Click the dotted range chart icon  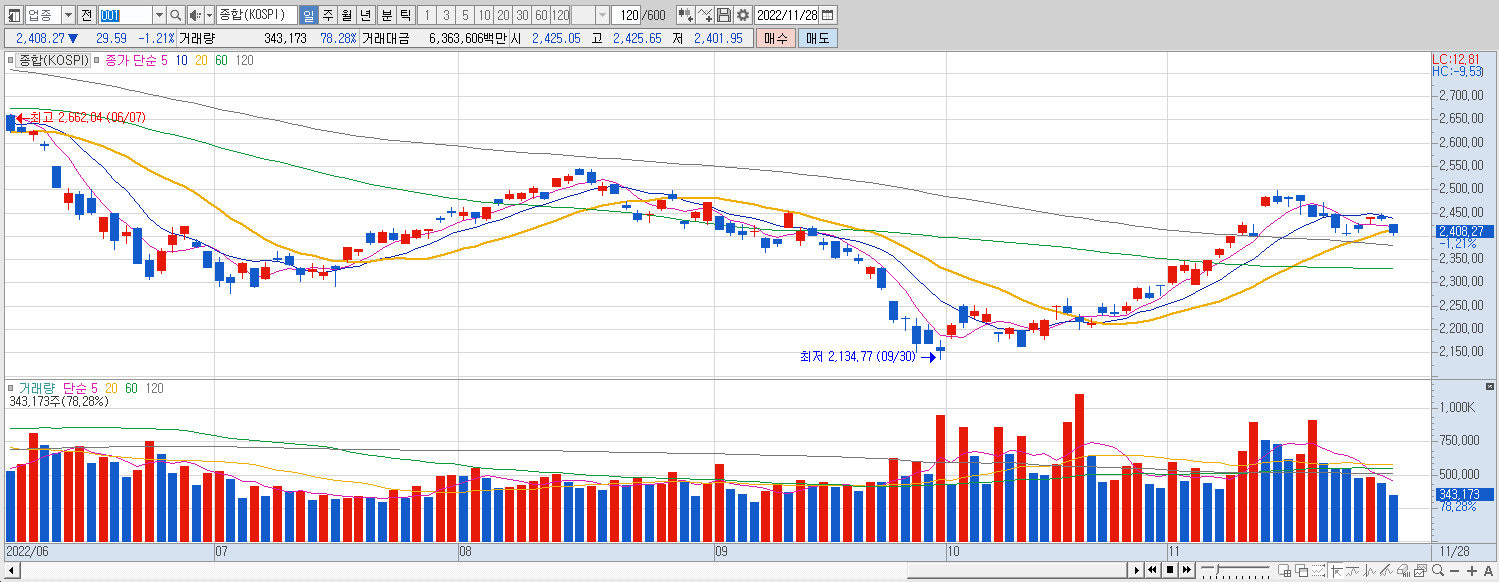(x=1319, y=571)
